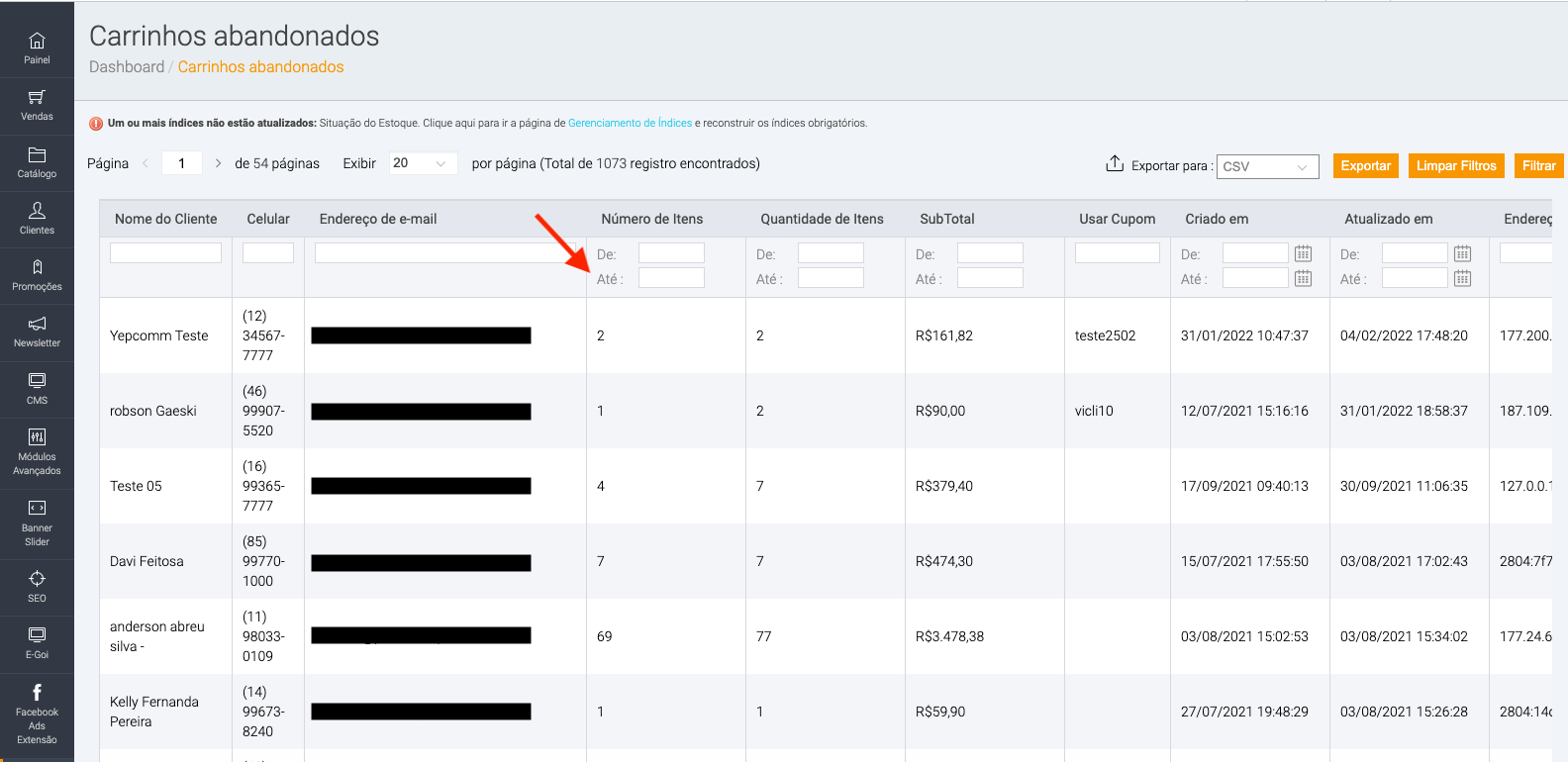Click the page number input field
The height and width of the screenshot is (762, 1568).
point(182,163)
